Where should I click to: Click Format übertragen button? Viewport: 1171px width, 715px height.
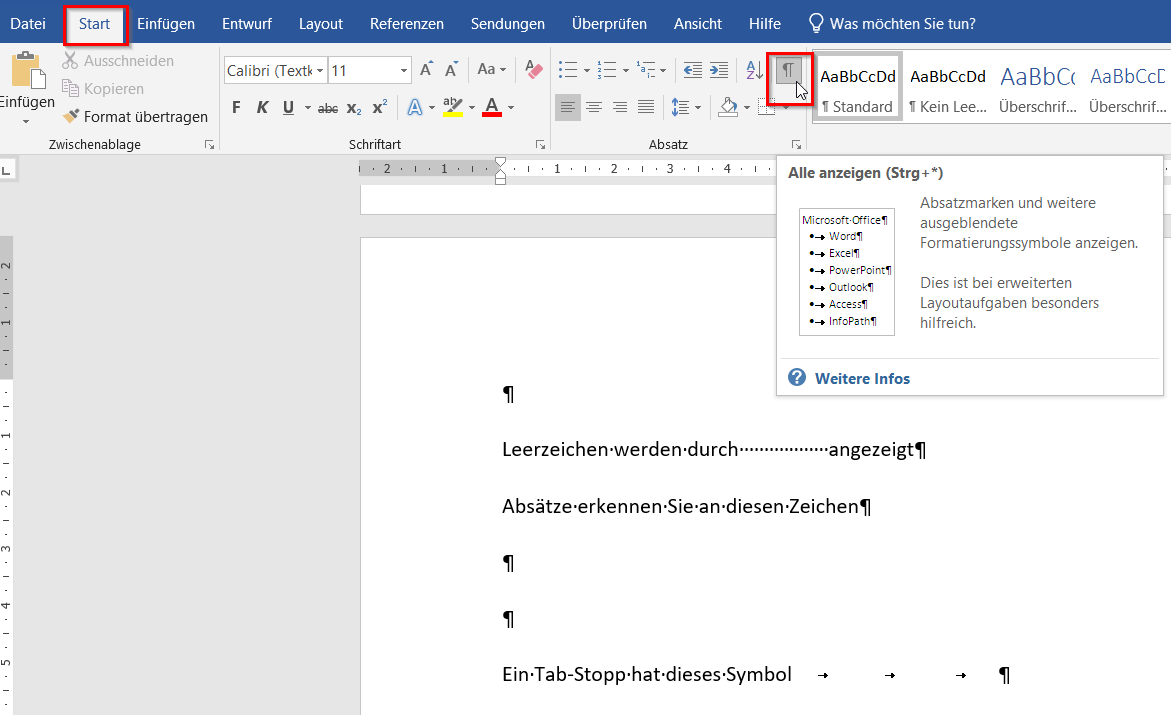(136, 117)
